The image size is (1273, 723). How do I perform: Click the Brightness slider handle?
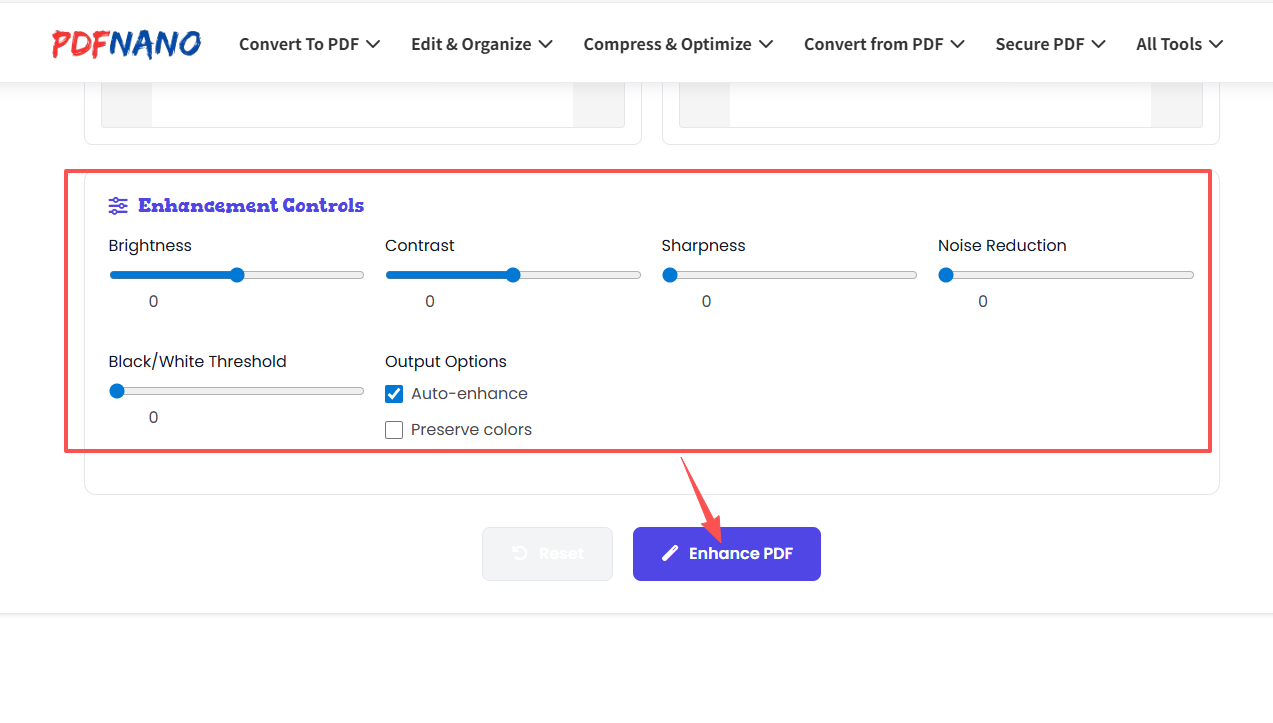[x=237, y=275]
